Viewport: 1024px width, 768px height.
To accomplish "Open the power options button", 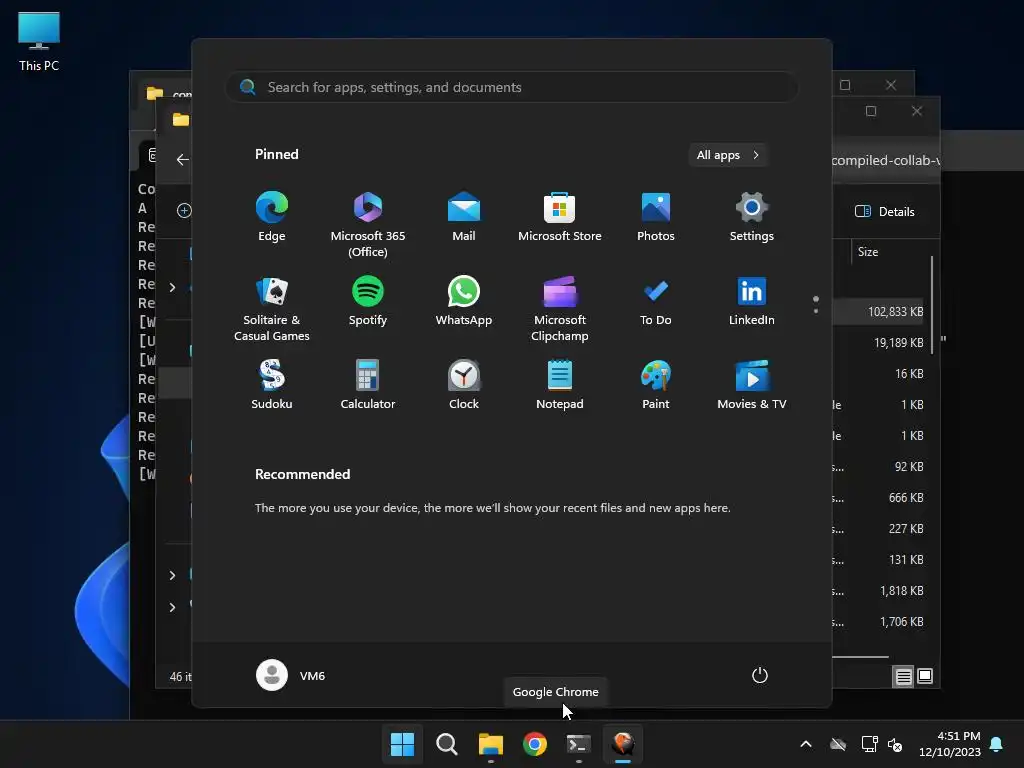I will 760,675.
